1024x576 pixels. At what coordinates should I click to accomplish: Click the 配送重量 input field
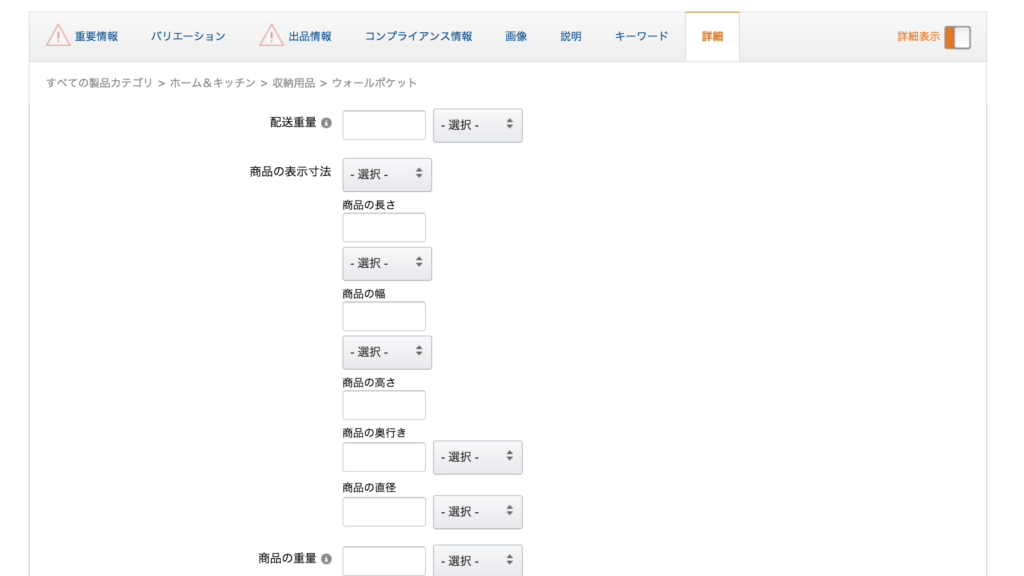click(384, 125)
